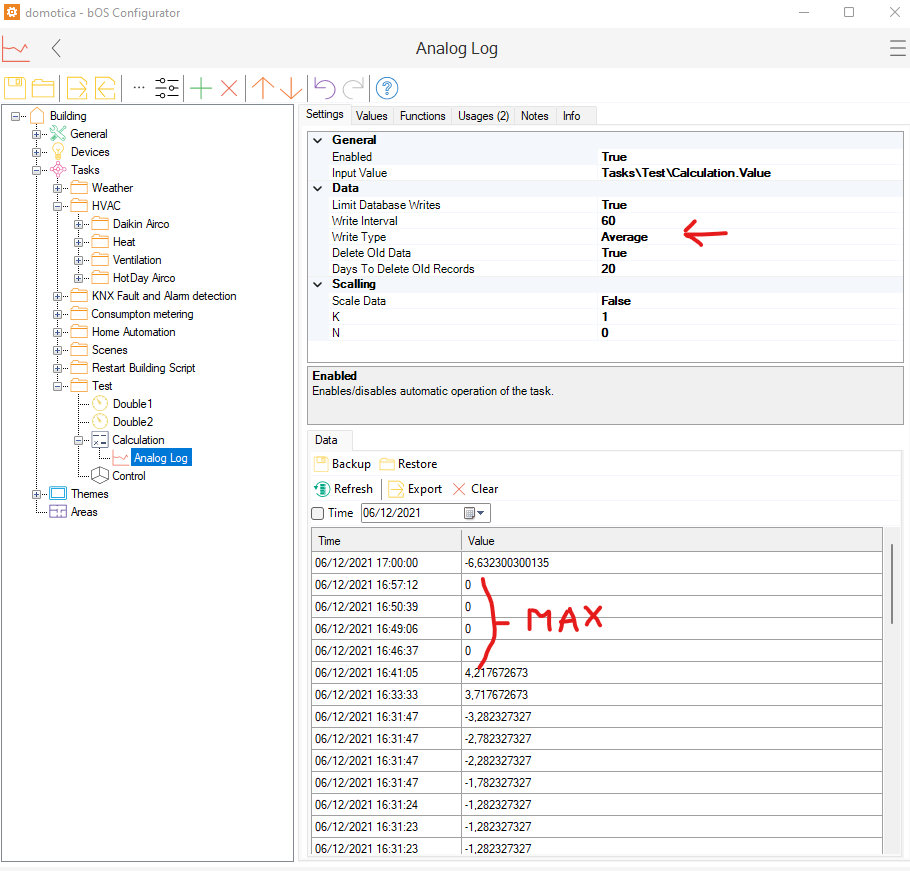Enable the Time filter checkbox
The width and height of the screenshot is (910, 871).
coord(318,513)
